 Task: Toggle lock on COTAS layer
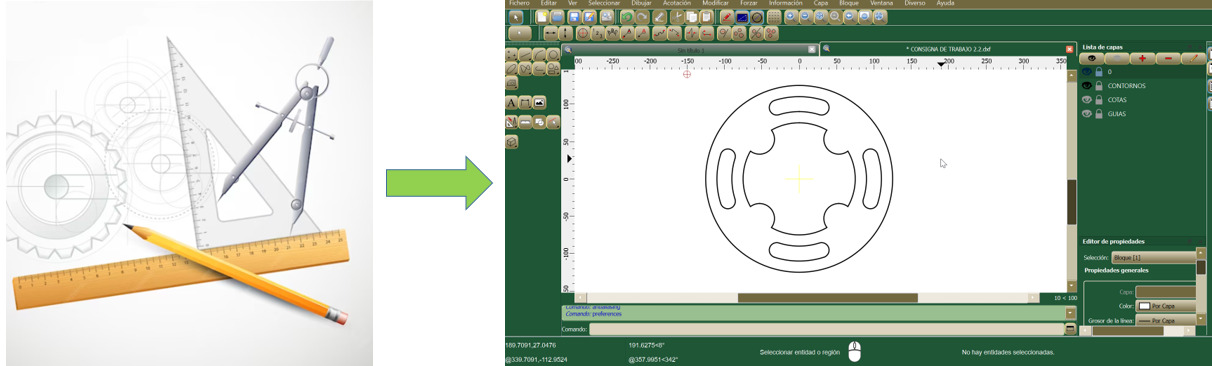1099,100
